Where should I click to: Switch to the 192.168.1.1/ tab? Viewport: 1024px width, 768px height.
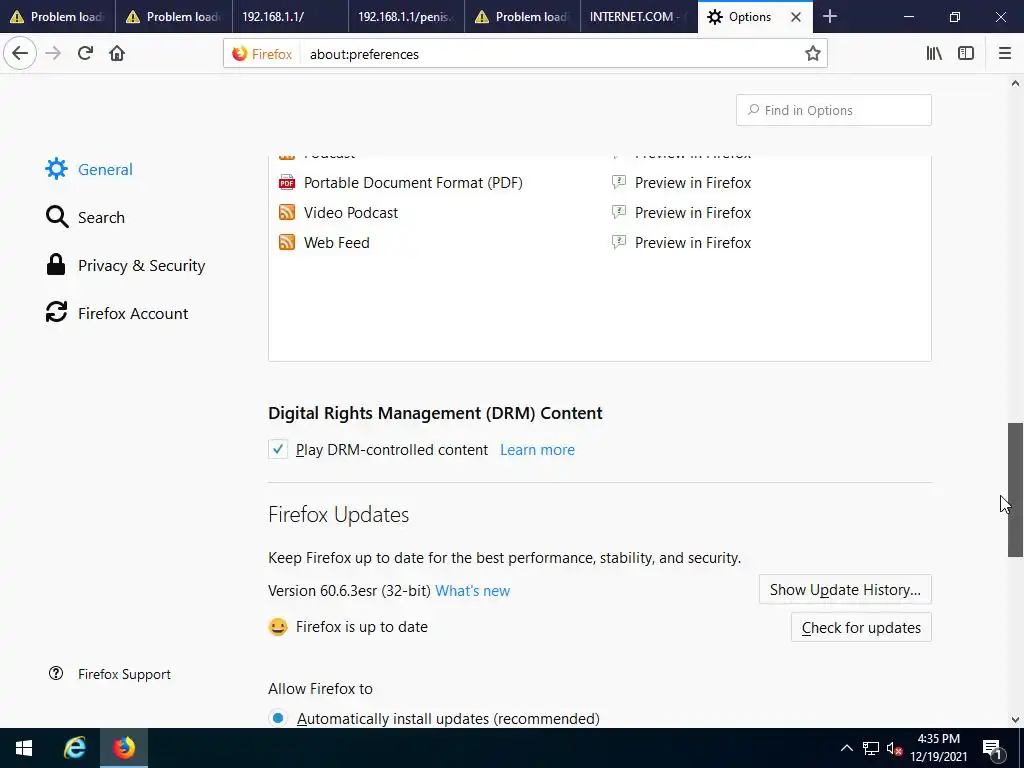(289, 17)
